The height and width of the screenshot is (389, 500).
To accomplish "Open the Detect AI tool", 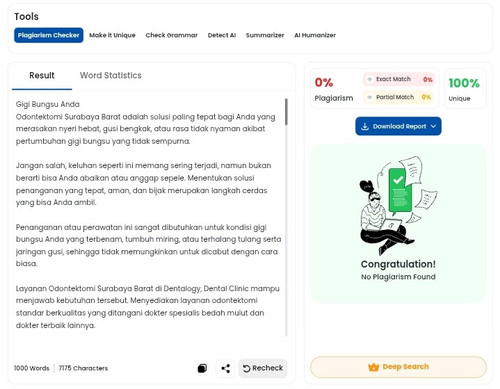I will click(x=222, y=35).
